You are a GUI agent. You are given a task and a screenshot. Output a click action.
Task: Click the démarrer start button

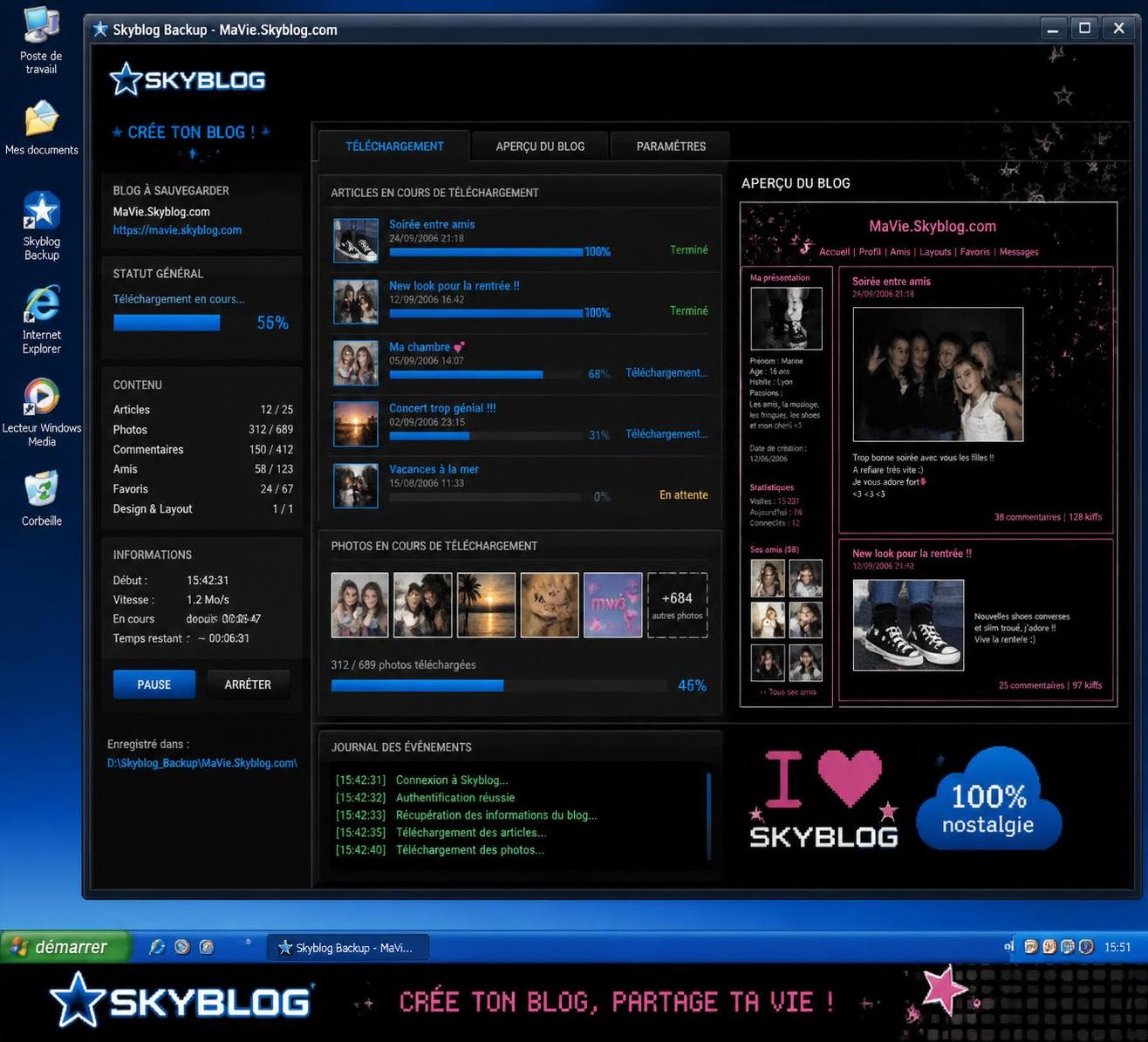(65, 947)
